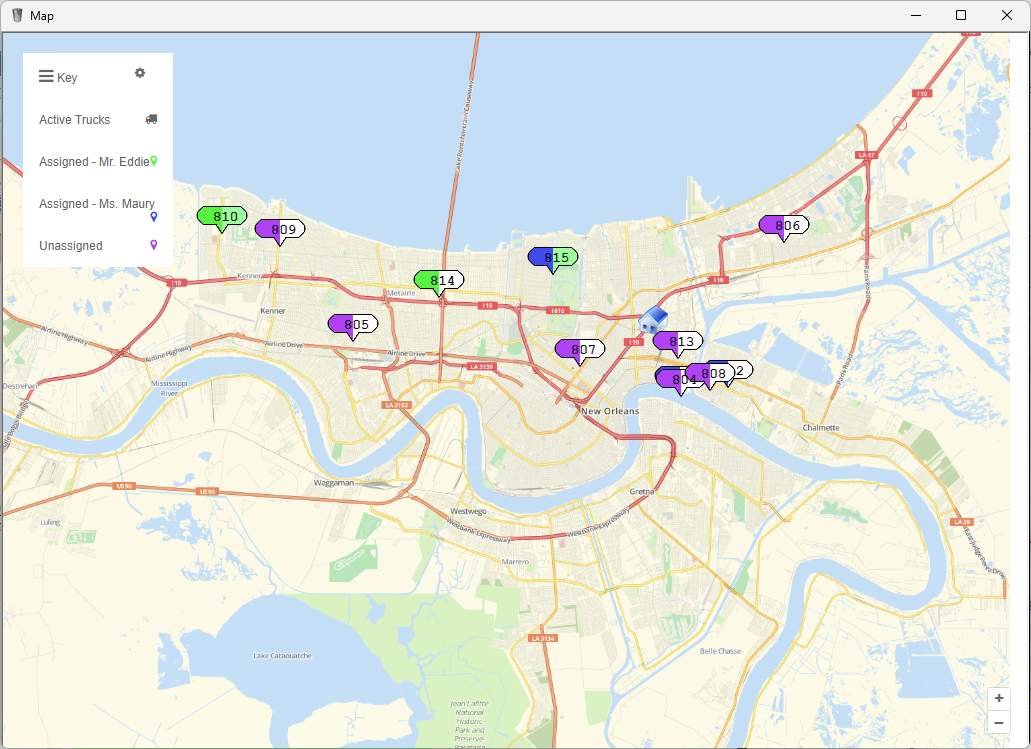
Task: Click the blue house depot icon
Action: pos(653,320)
